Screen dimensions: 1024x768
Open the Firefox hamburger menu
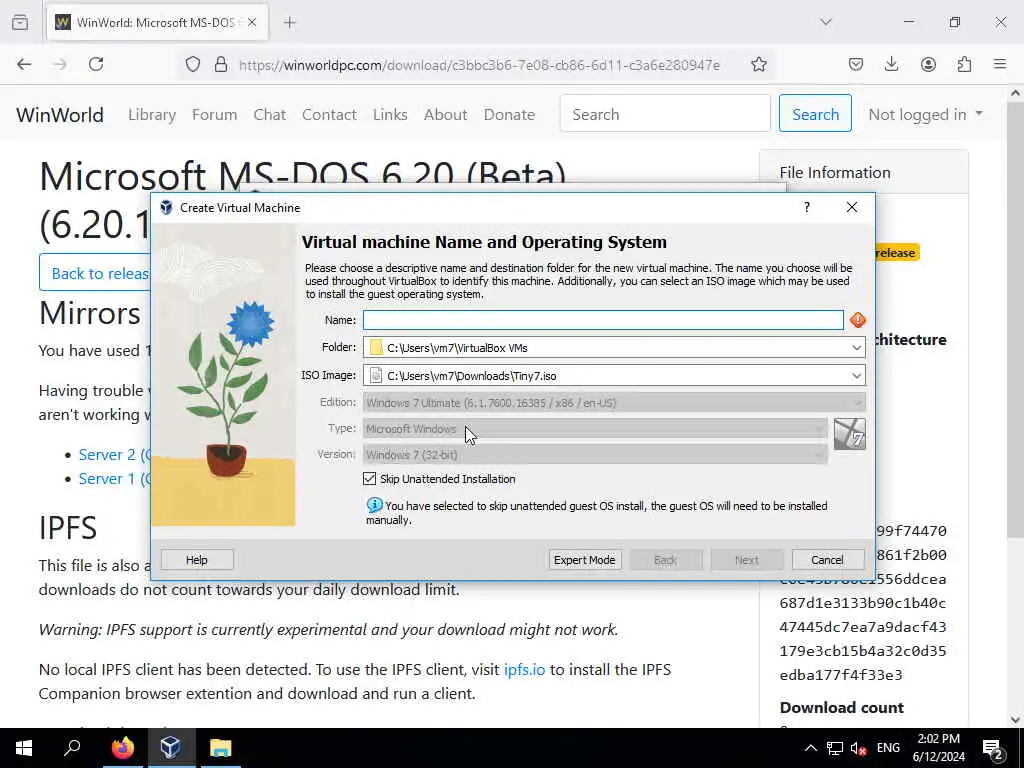click(x=1000, y=64)
